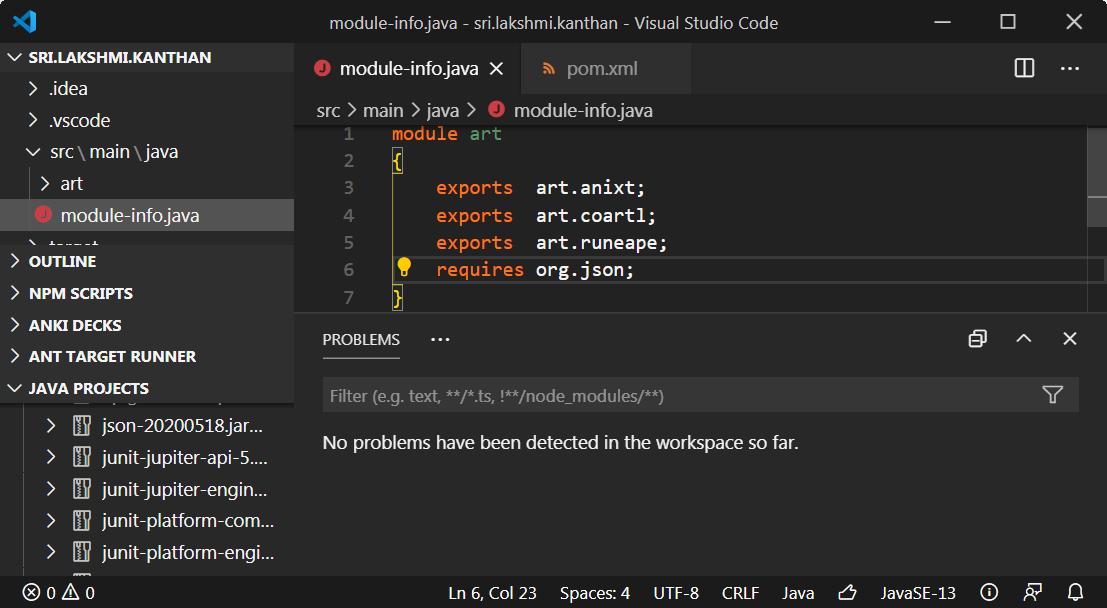Click module-info.java in the breadcrumb

pos(582,111)
